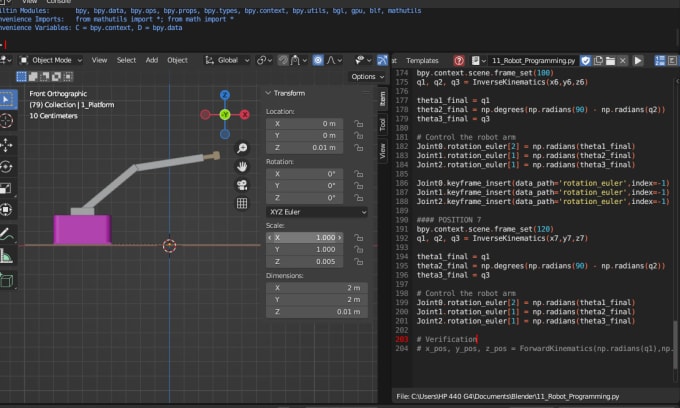This screenshot has width=680, height=408.
Task: Click Scale X increment arrow
Action: coord(340,238)
